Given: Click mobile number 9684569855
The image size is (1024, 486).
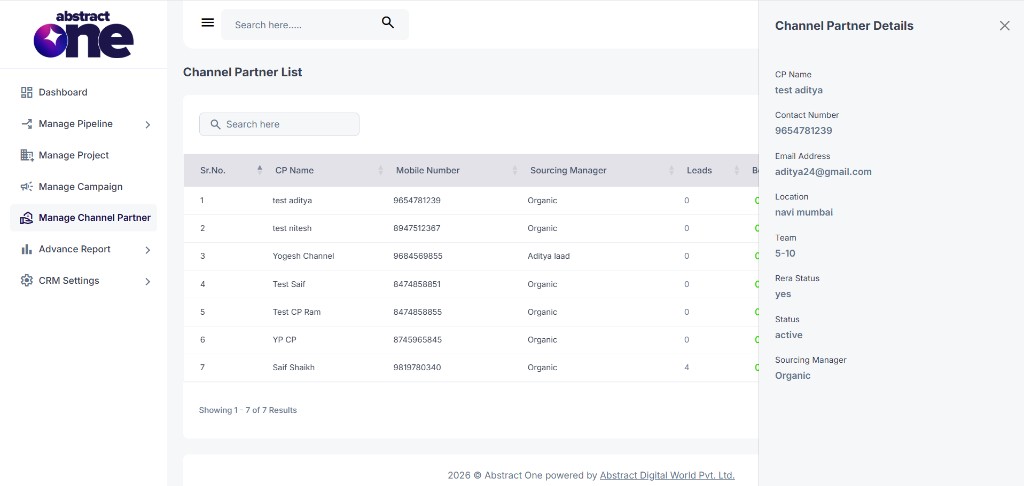Looking at the screenshot, I should pyautogui.click(x=417, y=256).
